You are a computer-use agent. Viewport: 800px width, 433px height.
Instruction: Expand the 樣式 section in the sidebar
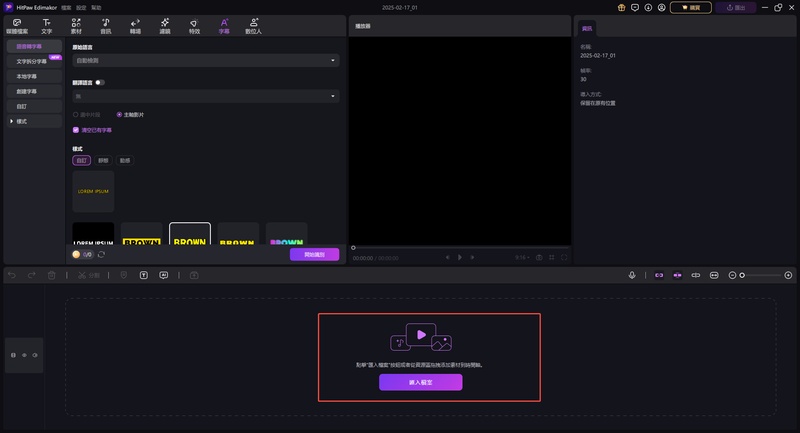pos(33,121)
